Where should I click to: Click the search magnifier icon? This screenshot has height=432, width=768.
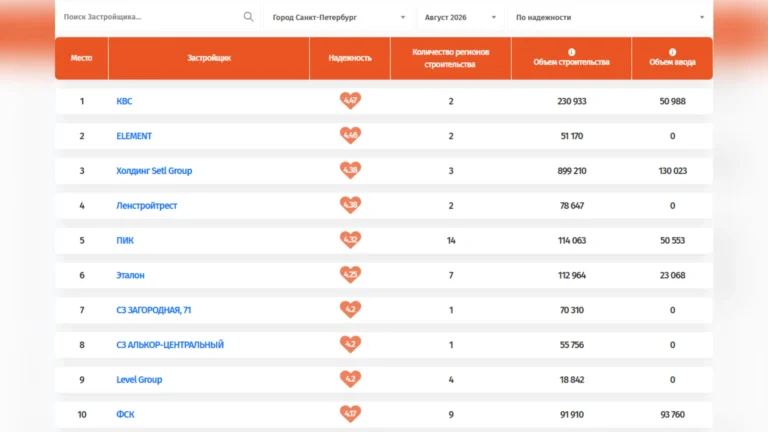248,17
